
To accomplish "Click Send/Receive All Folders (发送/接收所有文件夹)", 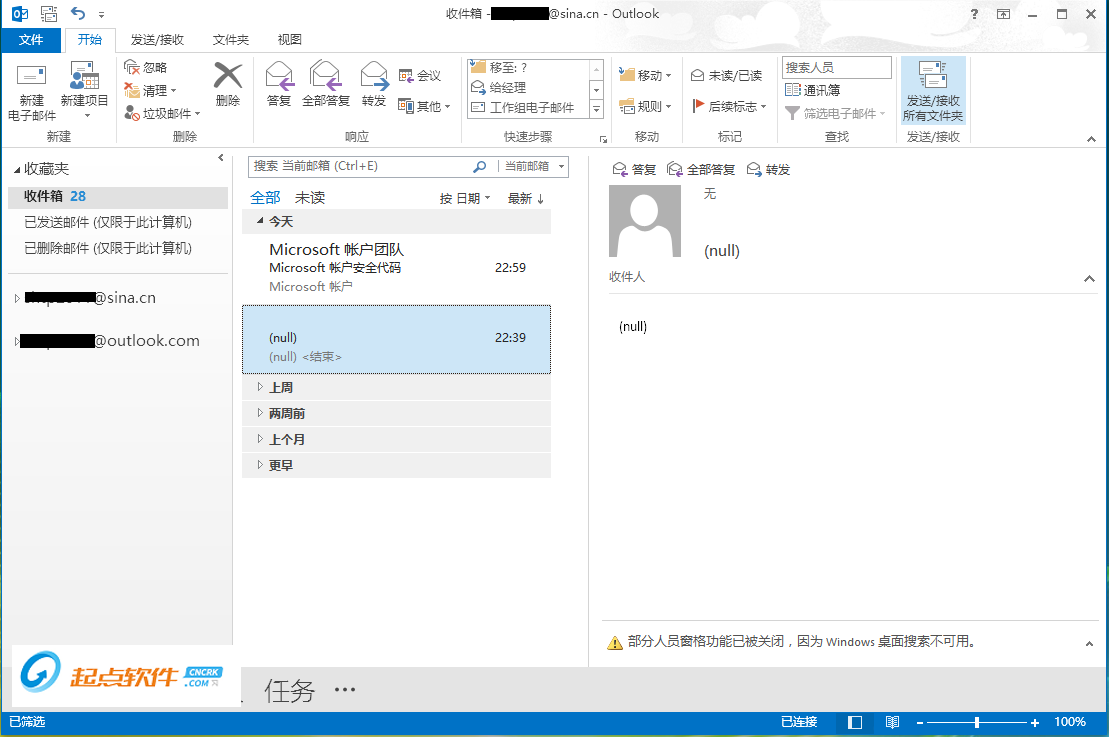I will (x=933, y=91).
